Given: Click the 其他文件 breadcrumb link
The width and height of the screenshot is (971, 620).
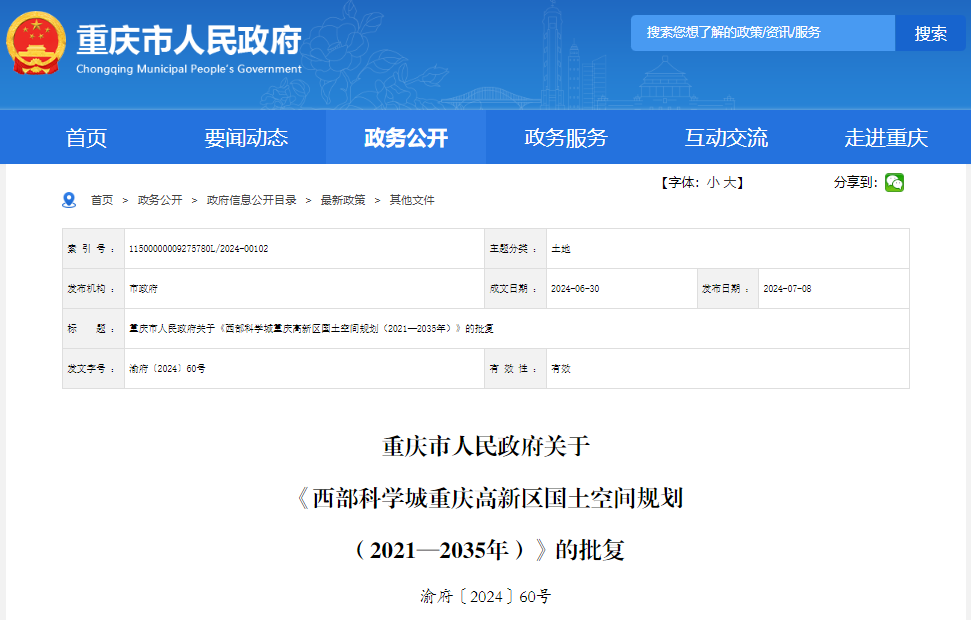Looking at the screenshot, I should [x=413, y=199].
